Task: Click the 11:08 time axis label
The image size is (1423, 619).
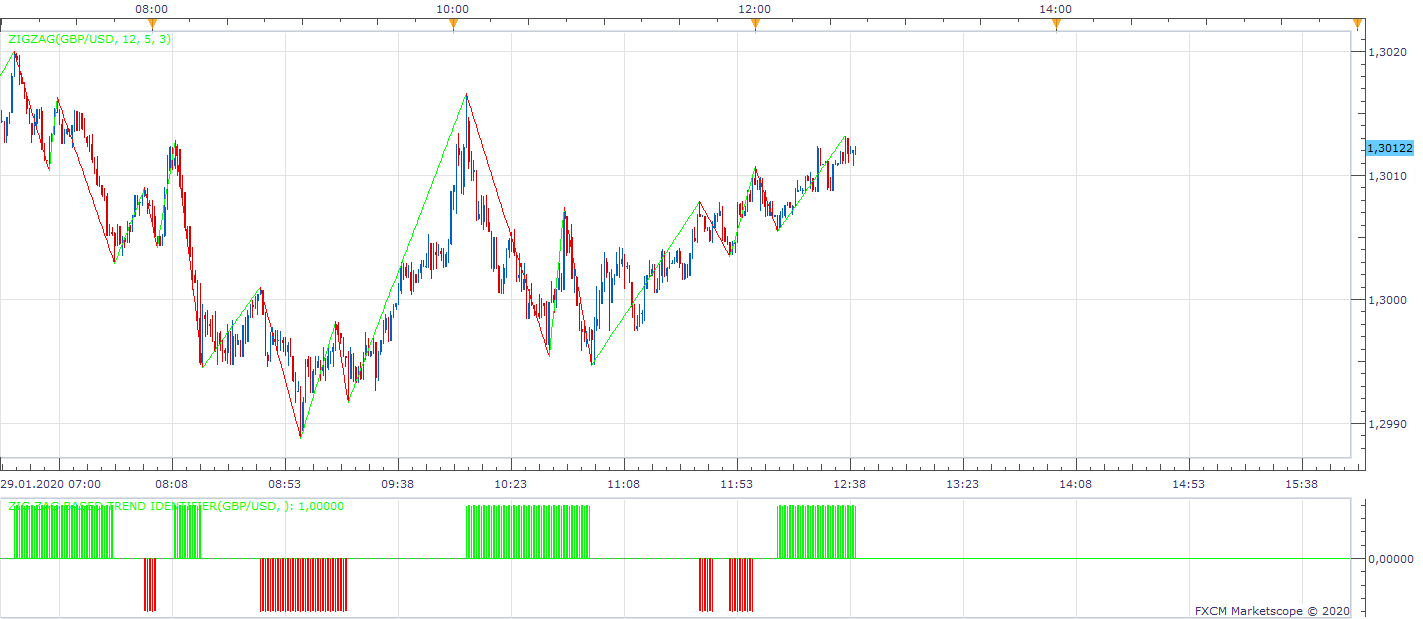Action: [624, 483]
